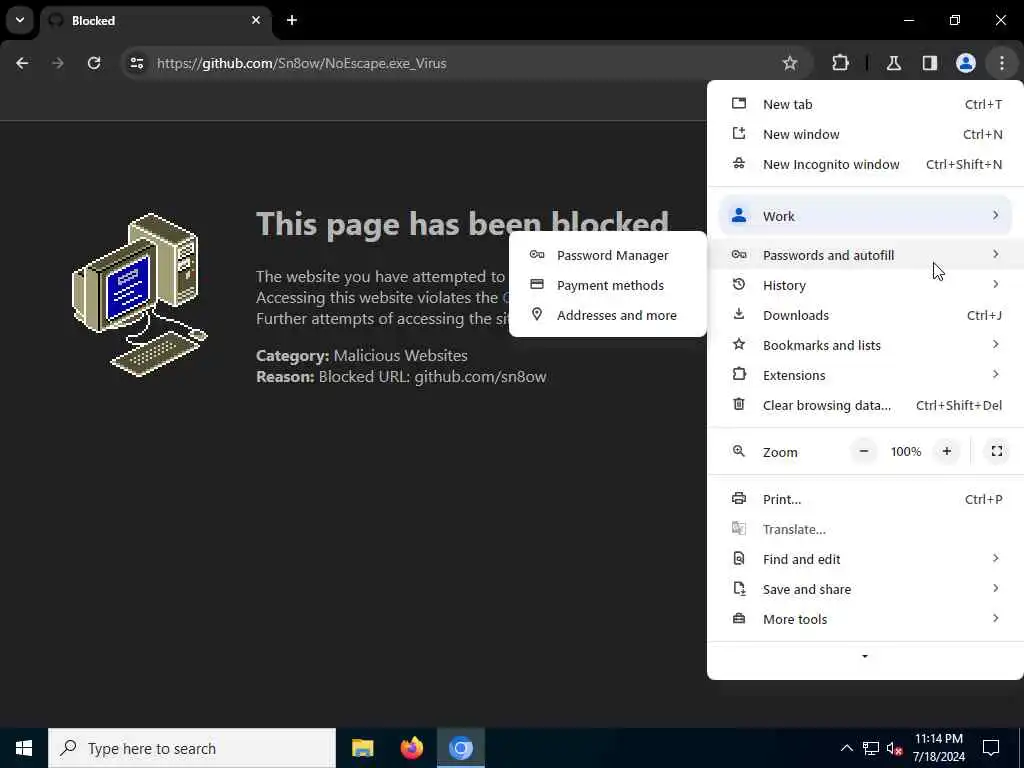Click the 100% zoom value
Screen dimensions: 1024x768
point(906,451)
